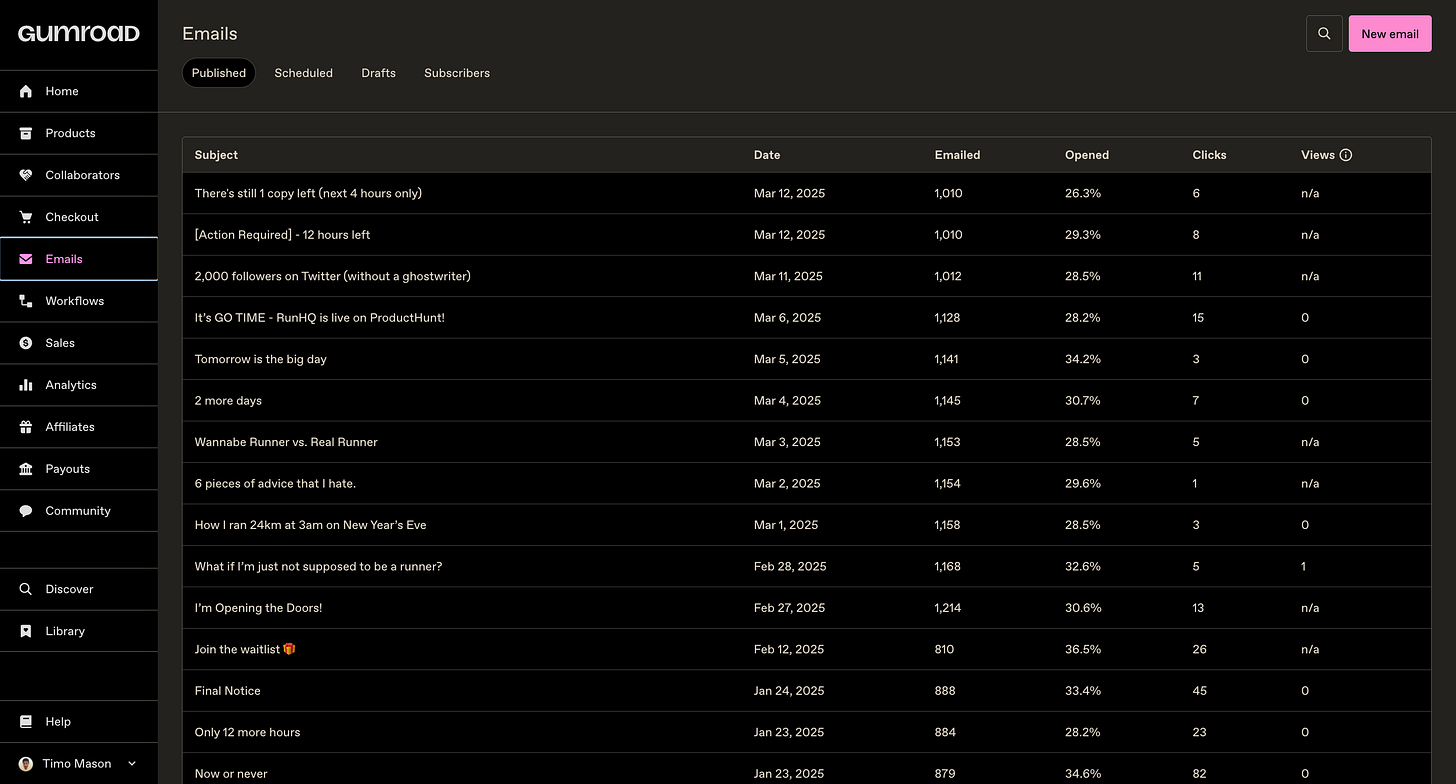Click the Analytics bar chart icon

click(x=26, y=385)
